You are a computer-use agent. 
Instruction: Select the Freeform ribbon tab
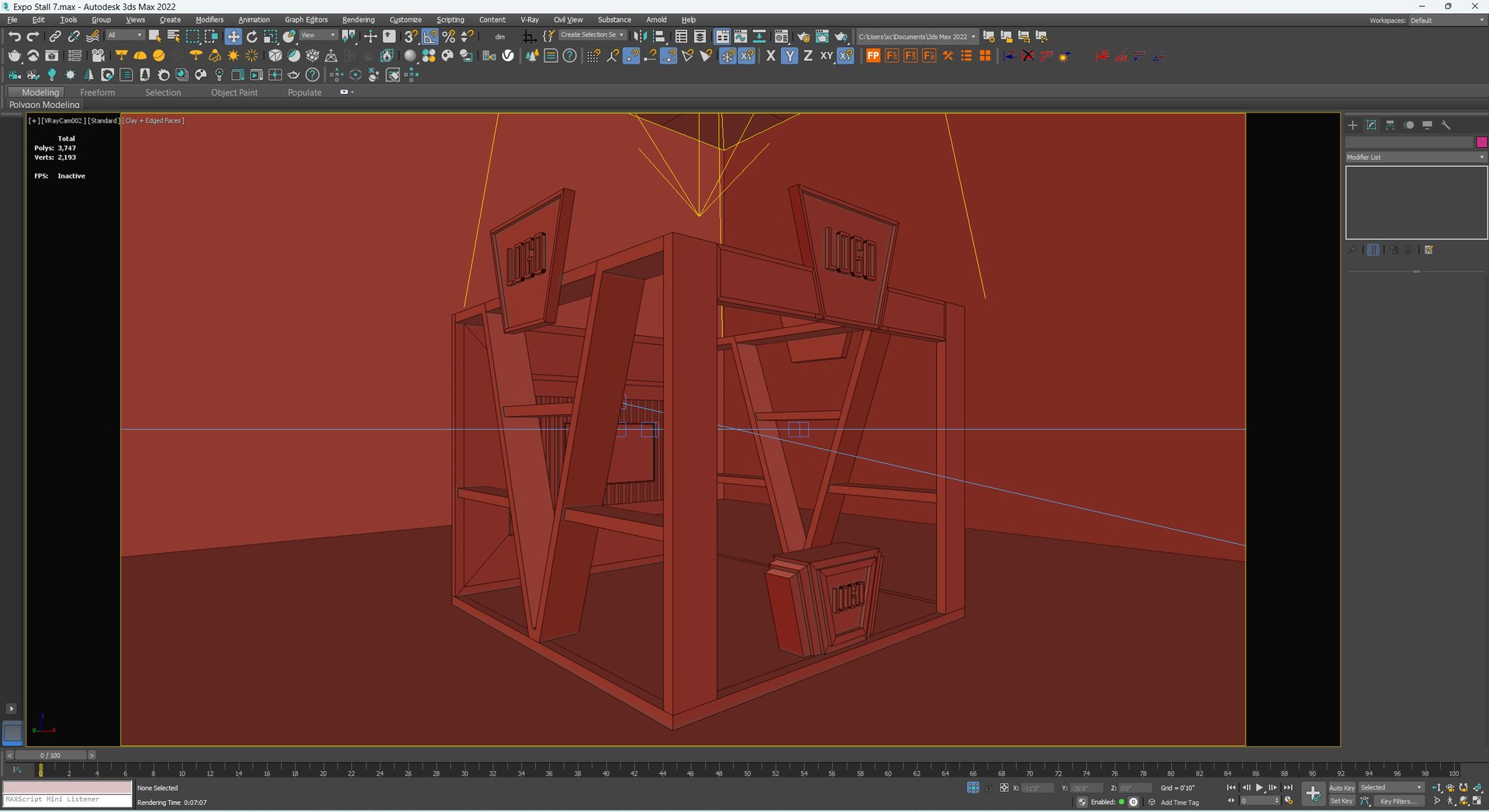point(98,92)
